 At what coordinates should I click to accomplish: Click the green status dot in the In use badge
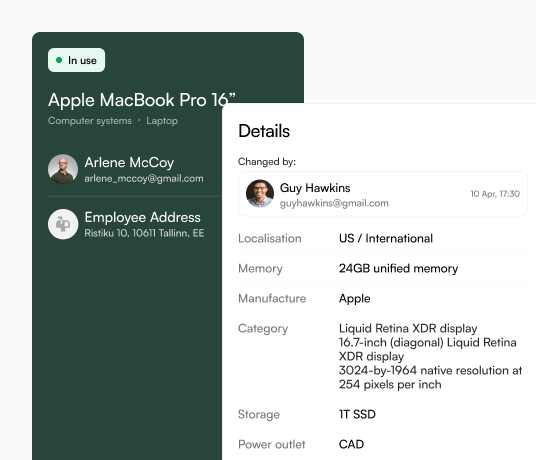[59, 60]
